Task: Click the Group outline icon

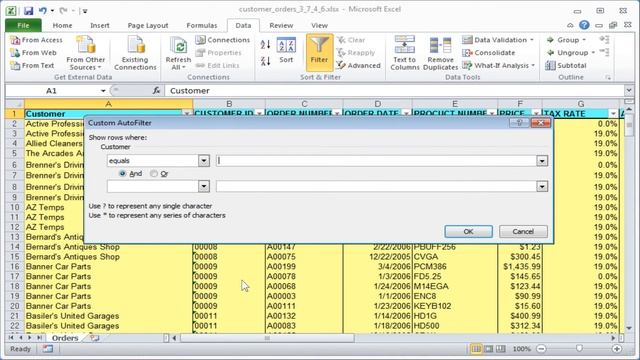Action: pyautogui.click(x=550, y=40)
